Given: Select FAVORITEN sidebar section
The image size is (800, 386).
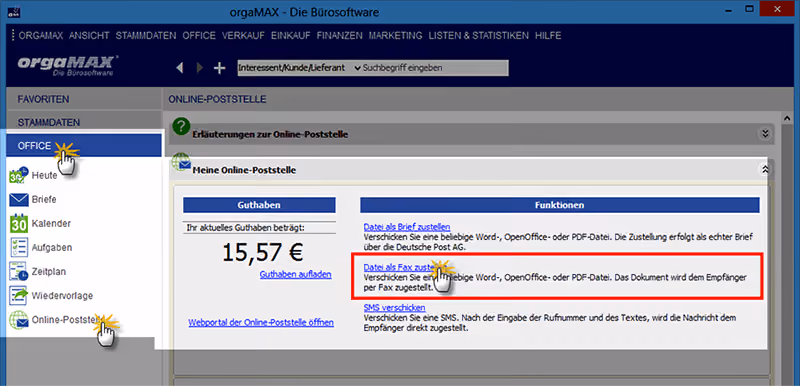Looking at the screenshot, I should (84, 99).
